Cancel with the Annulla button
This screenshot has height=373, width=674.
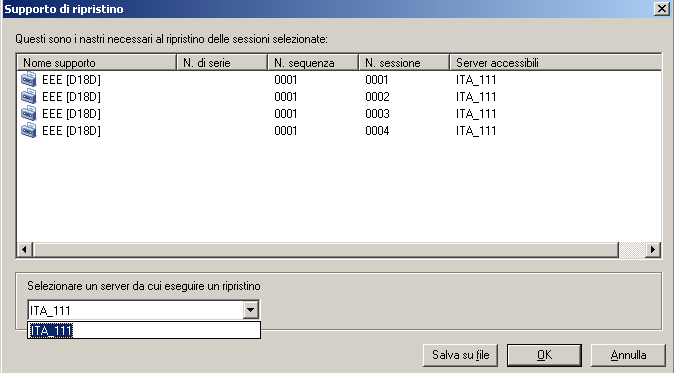click(628, 355)
